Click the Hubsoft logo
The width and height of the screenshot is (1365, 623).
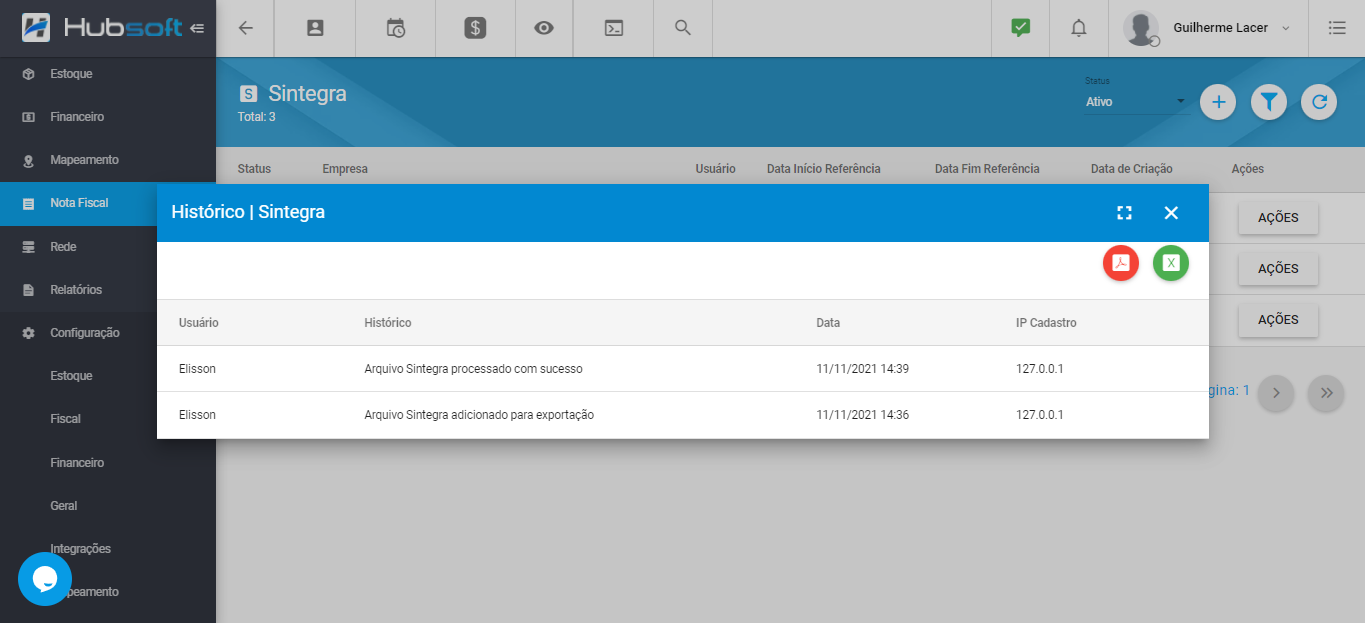click(102, 28)
